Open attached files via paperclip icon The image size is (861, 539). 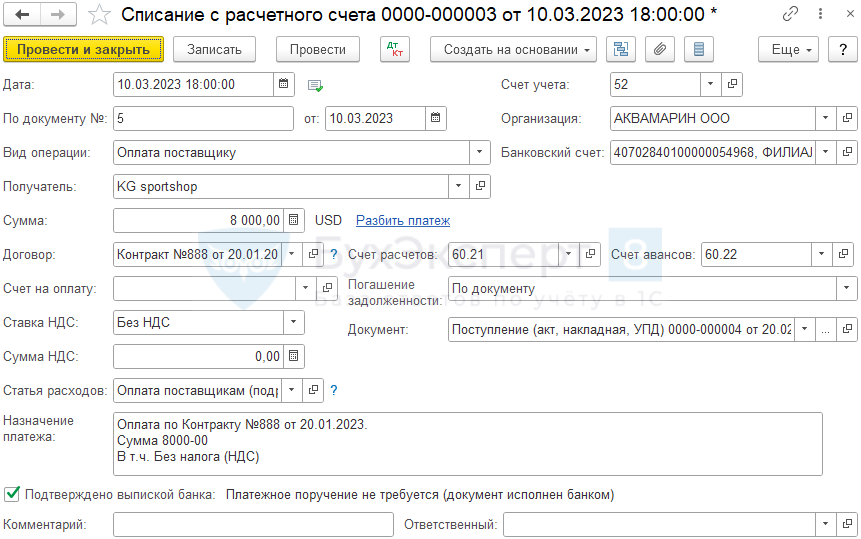pyautogui.click(x=659, y=49)
